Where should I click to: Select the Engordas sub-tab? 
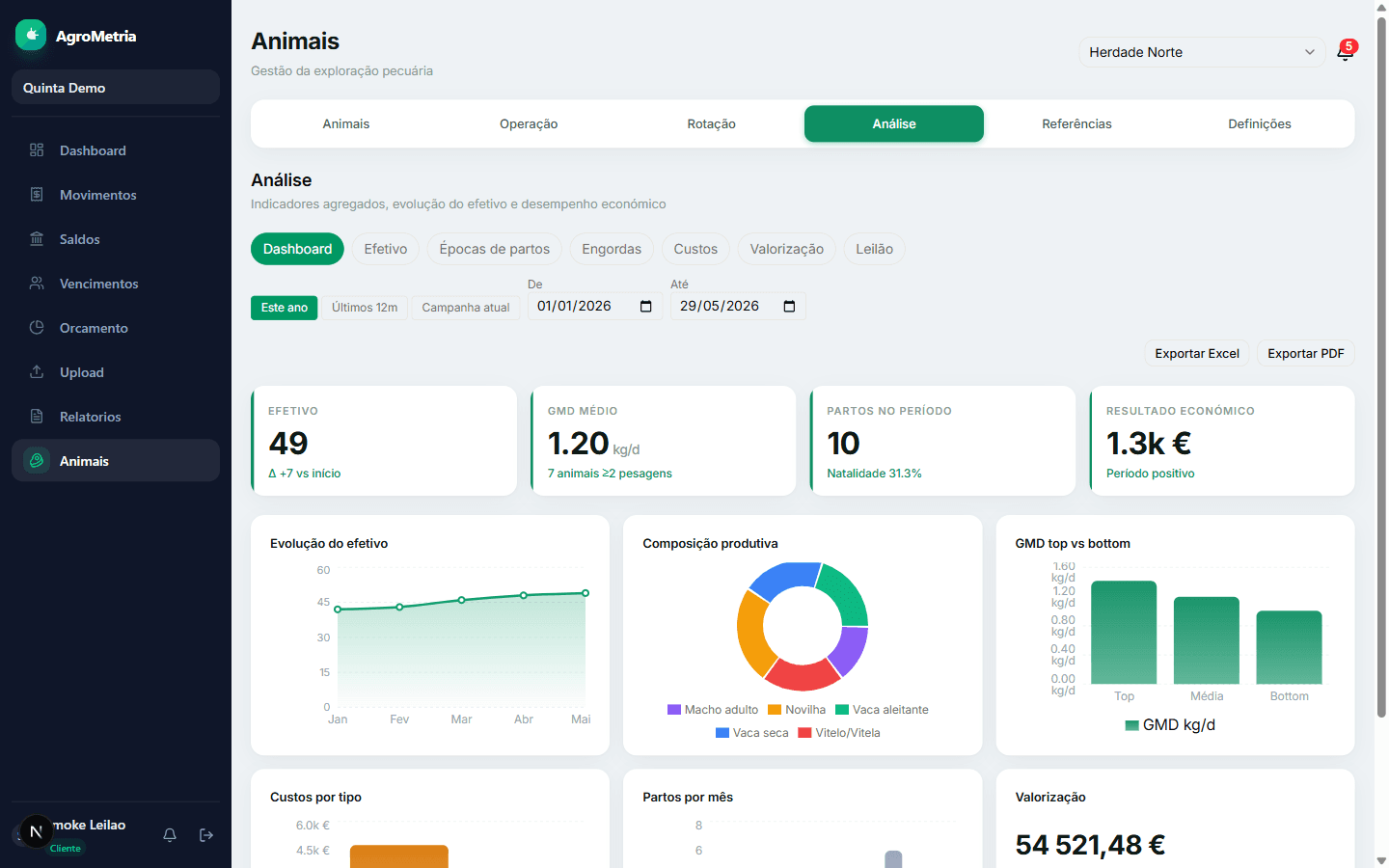pyautogui.click(x=612, y=249)
